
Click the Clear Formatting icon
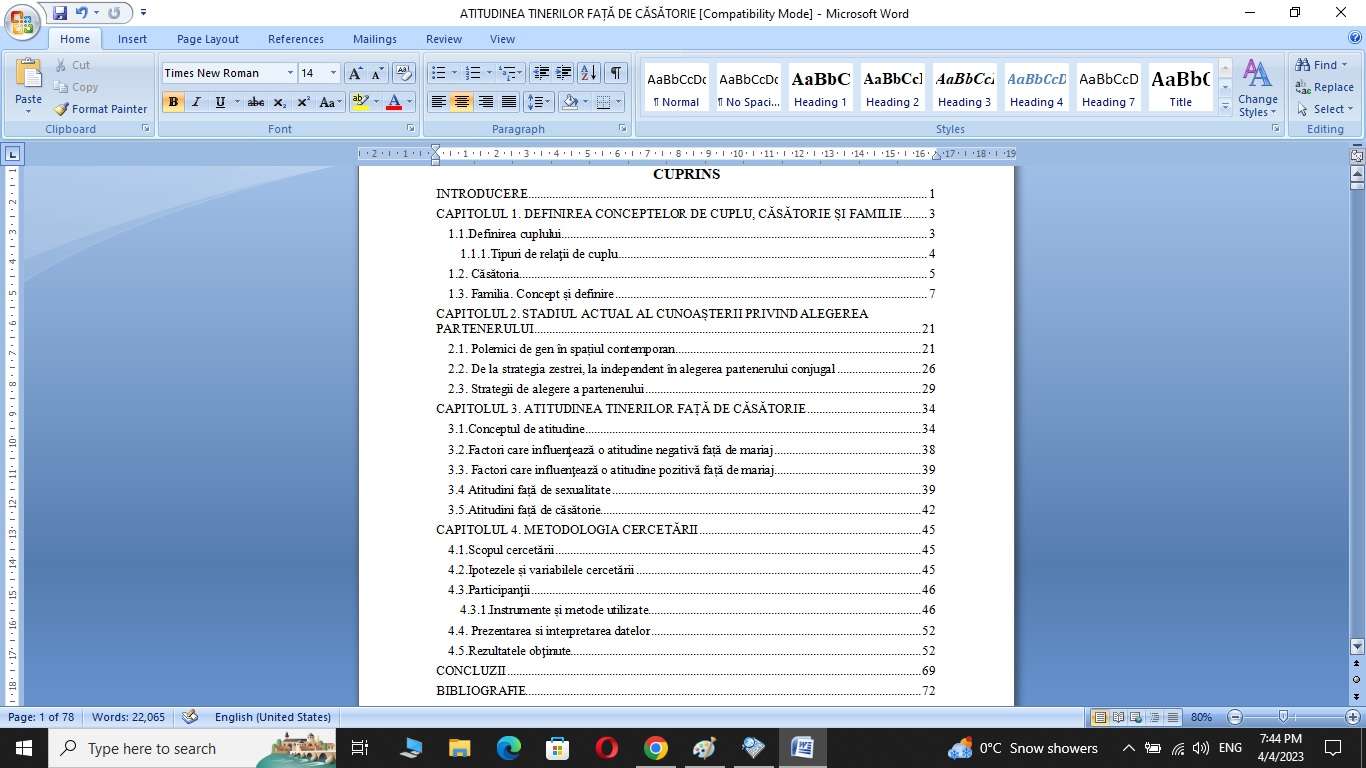click(x=404, y=73)
